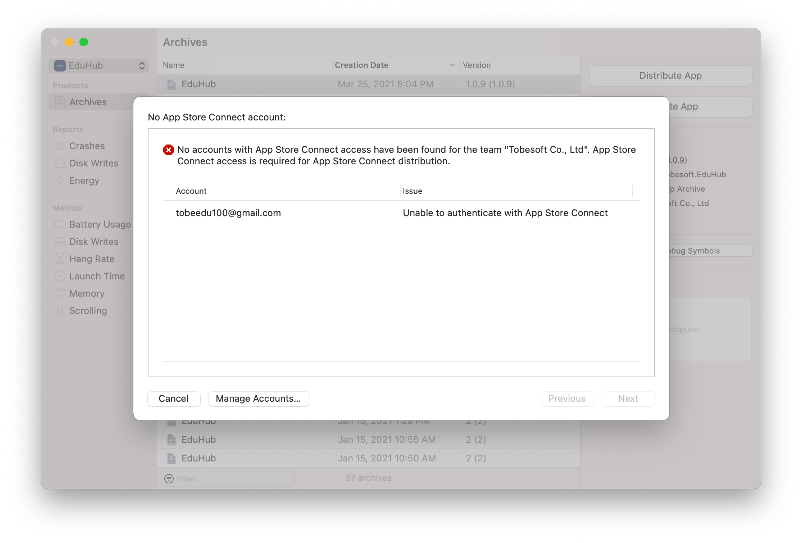This screenshot has height=543, width=802.
Task: Click the archive file icon for Mar 25 EduHub
Action: click(171, 84)
